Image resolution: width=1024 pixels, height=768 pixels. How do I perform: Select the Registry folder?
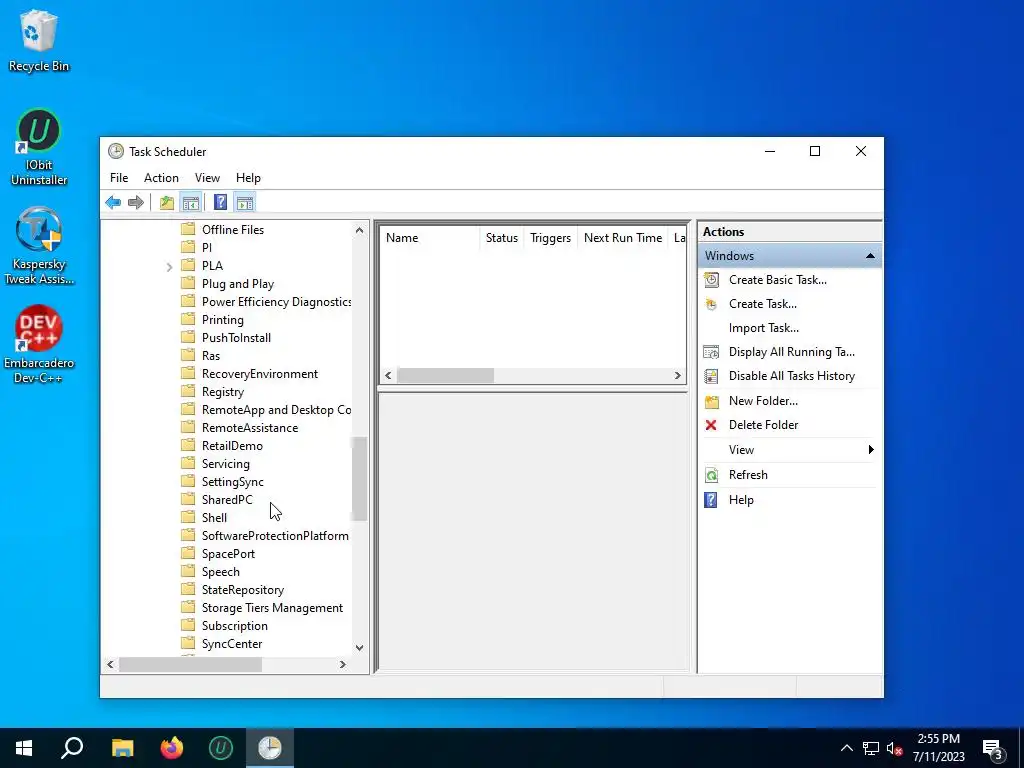tap(222, 392)
